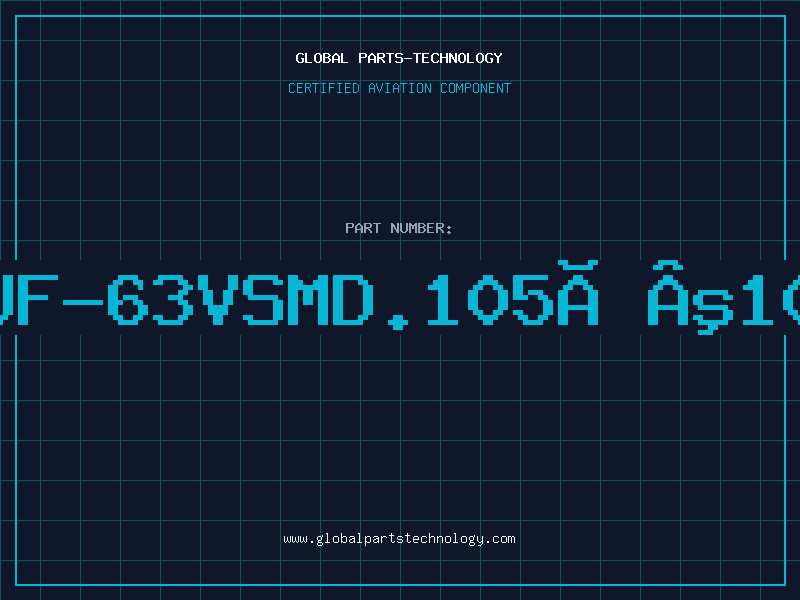Click the GLOBAL PARTS-TECHNOLOGY heading
800x600 pixels.
coord(399,58)
